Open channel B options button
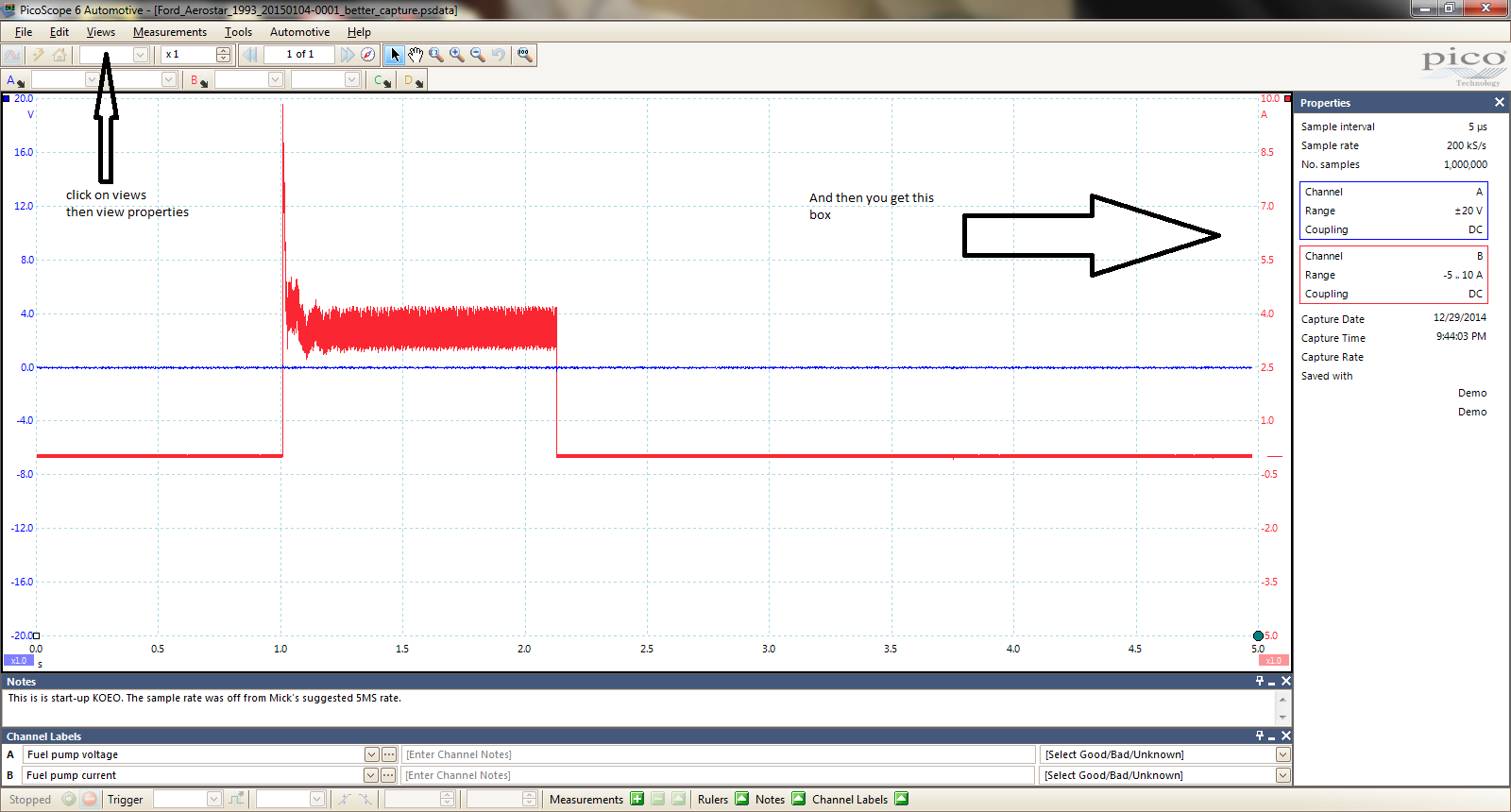This screenshot has width=1511, height=812. coord(198,80)
